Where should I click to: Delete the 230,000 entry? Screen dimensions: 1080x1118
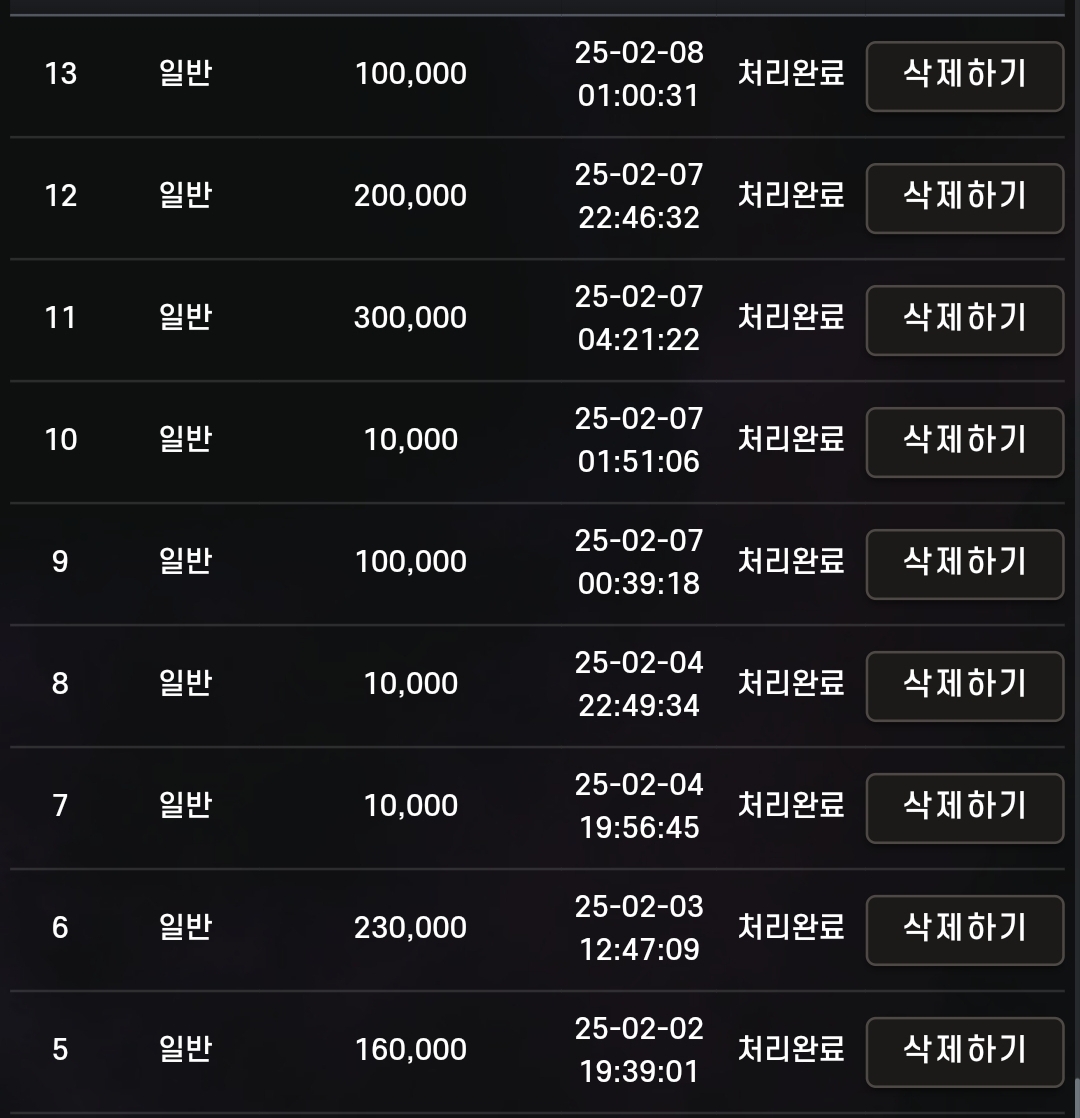tap(964, 929)
